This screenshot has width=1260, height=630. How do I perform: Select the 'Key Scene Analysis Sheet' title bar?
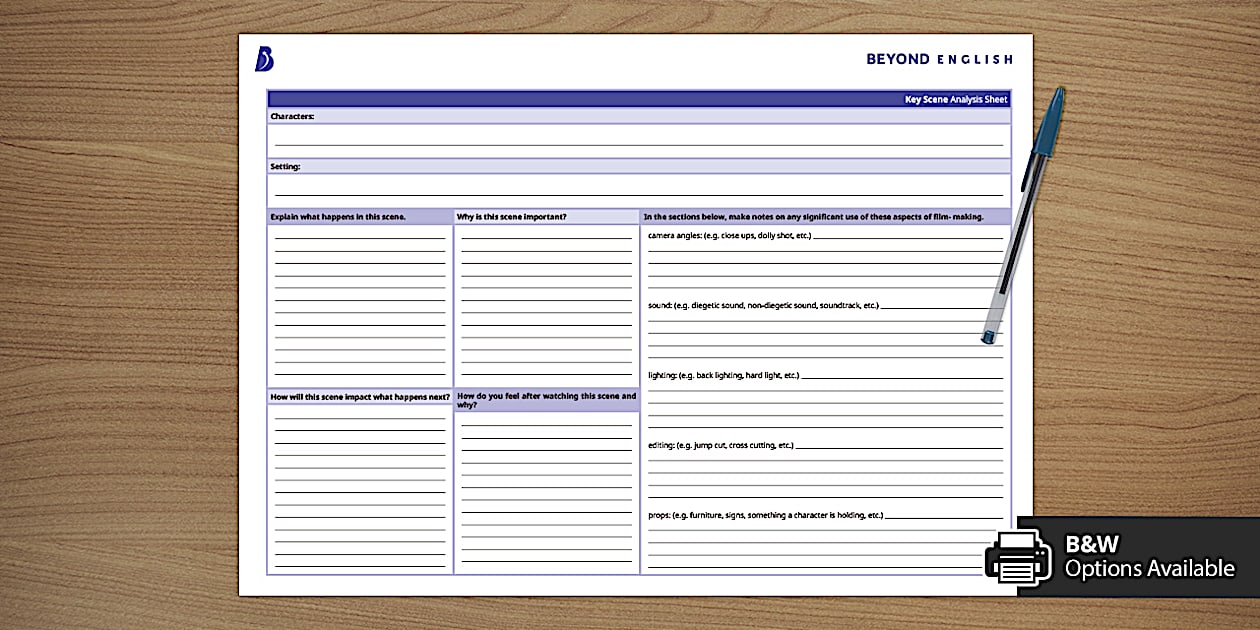[x=953, y=99]
